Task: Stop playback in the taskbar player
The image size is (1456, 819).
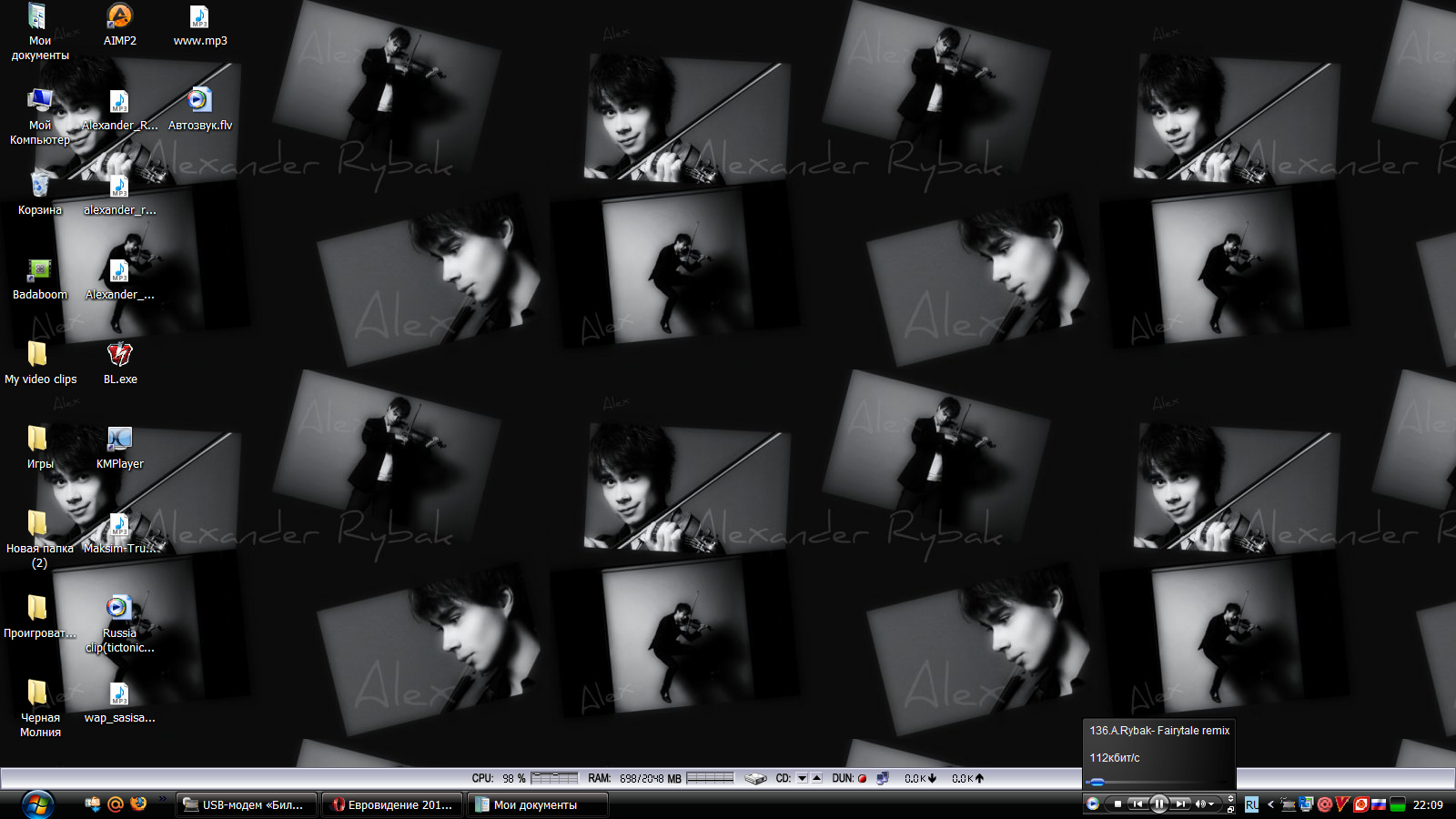Action: [x=1117, y=804]
